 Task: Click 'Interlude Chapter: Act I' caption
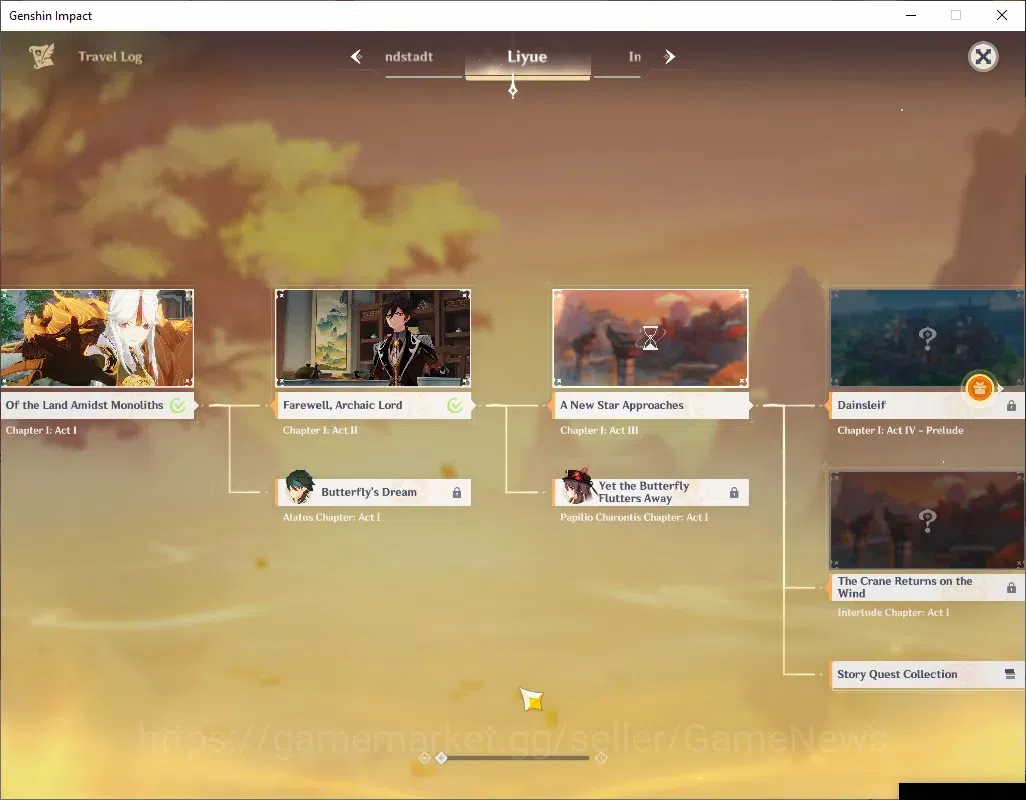(x=894, y=613)
